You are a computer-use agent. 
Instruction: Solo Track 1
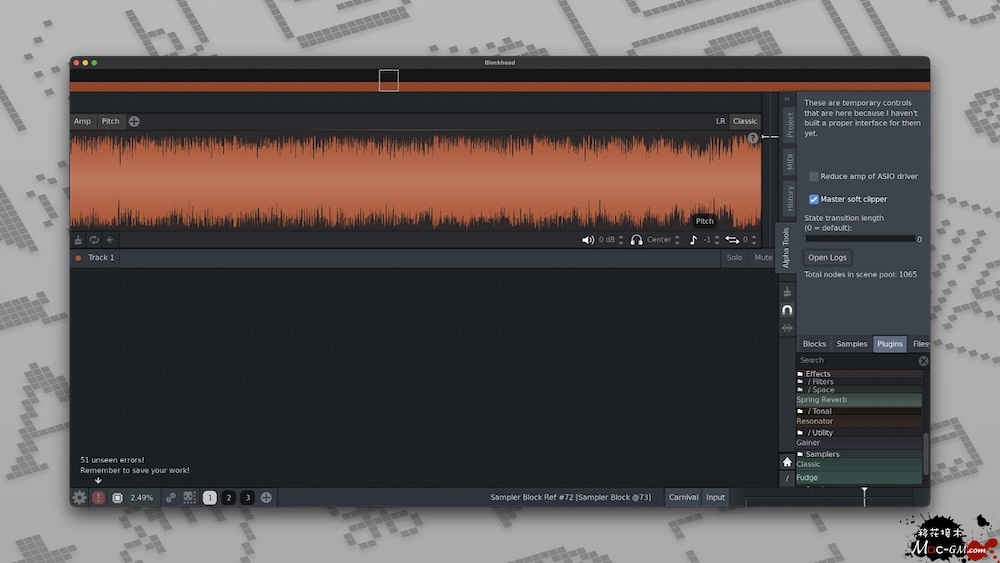pyautogui.click(x=734, y=258)
